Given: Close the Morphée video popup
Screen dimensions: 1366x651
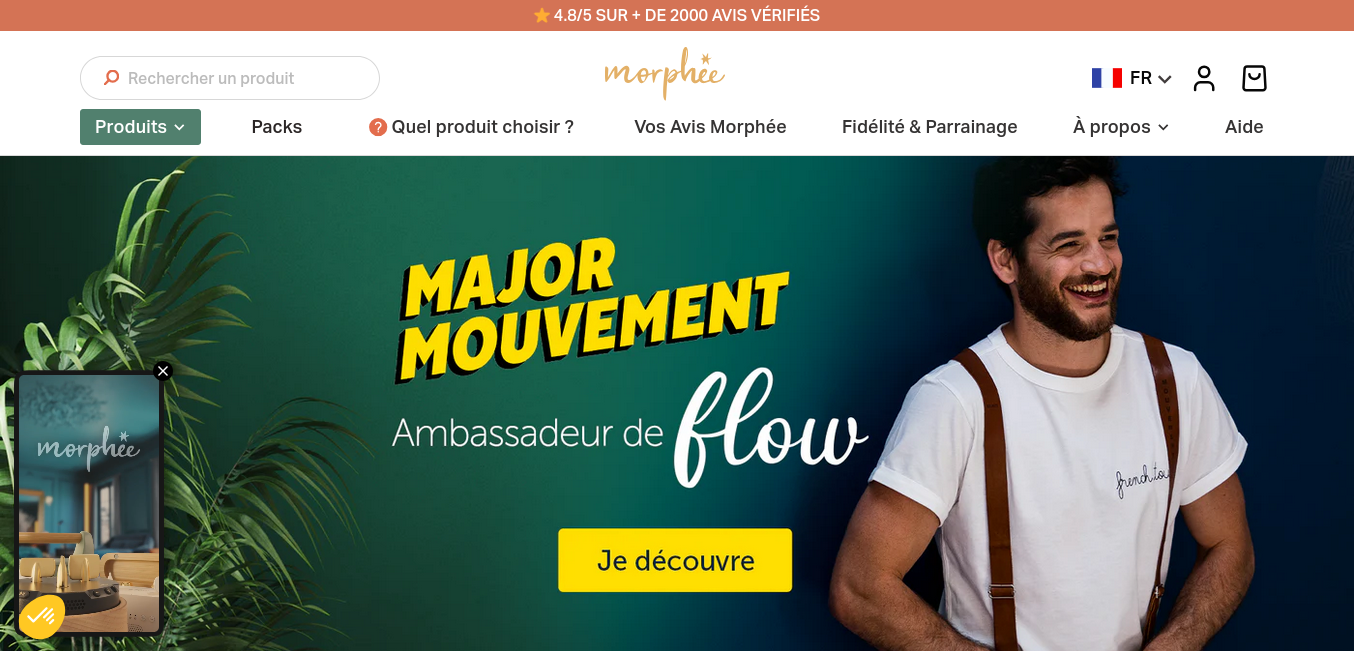Looking at the screenshot, I should 163,371.
